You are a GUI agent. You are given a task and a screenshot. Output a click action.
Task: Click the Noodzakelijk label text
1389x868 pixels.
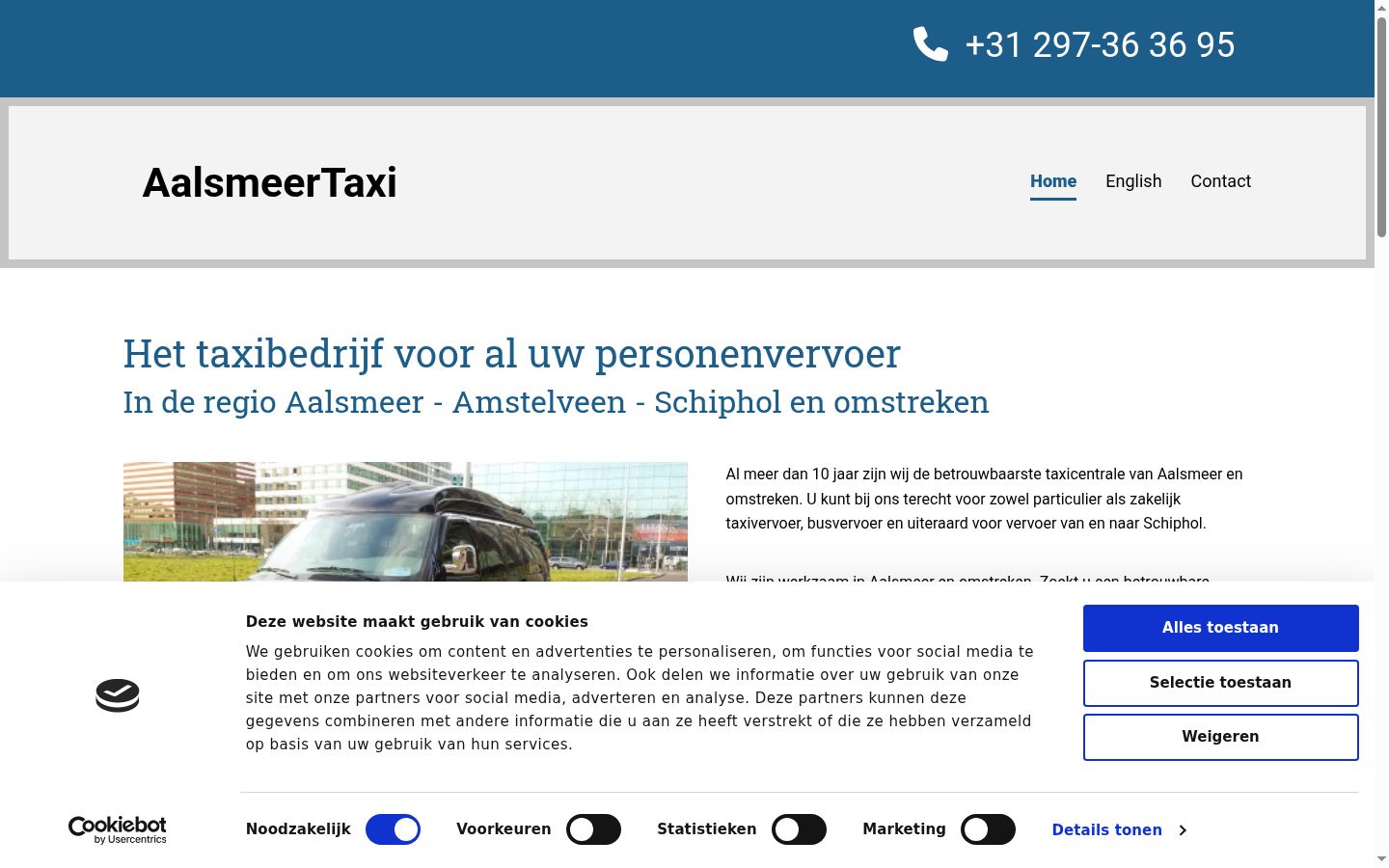pyautogui.click(x=298, y=829)
